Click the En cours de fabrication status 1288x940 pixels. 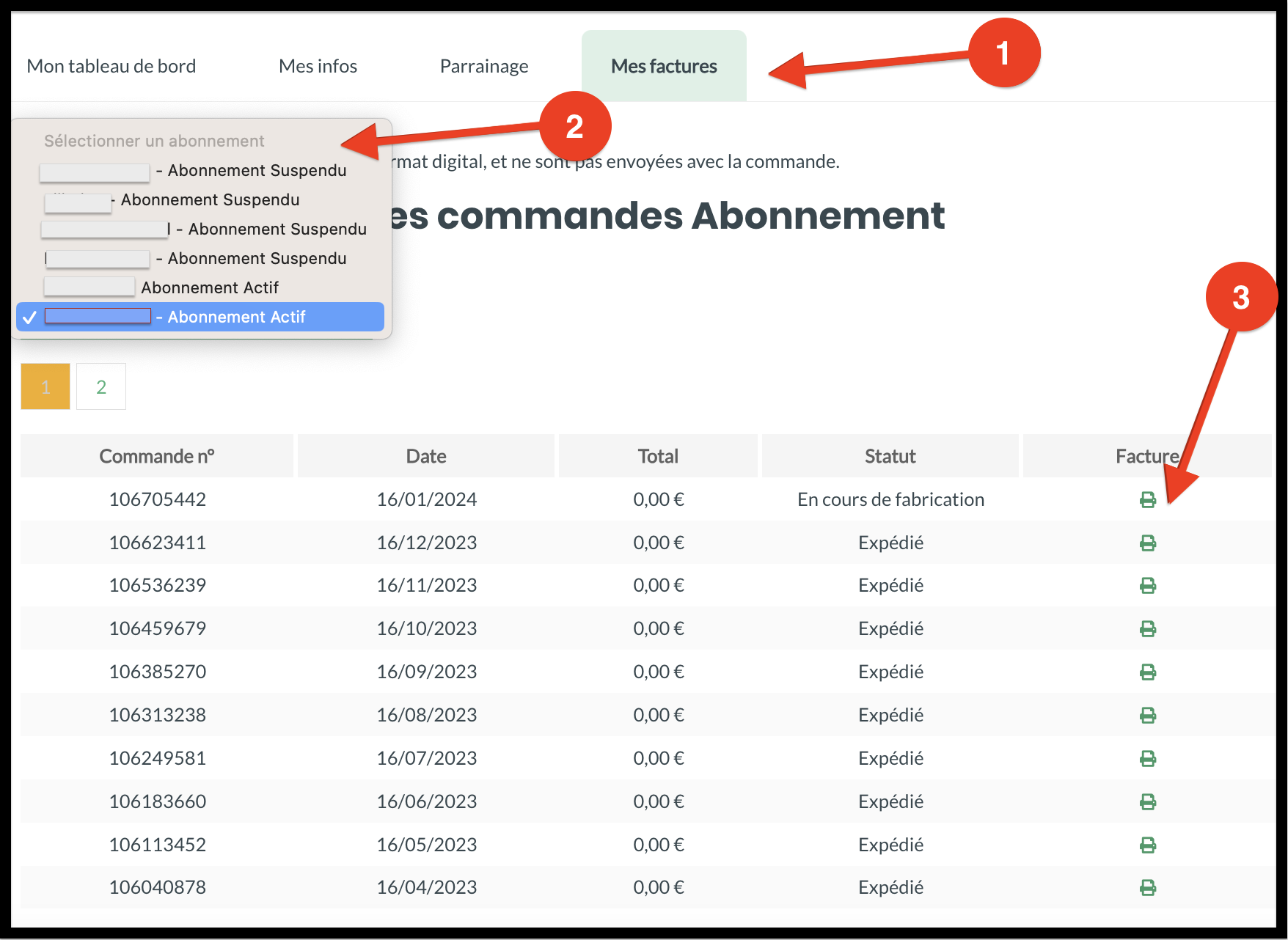(x=891, y=499)
